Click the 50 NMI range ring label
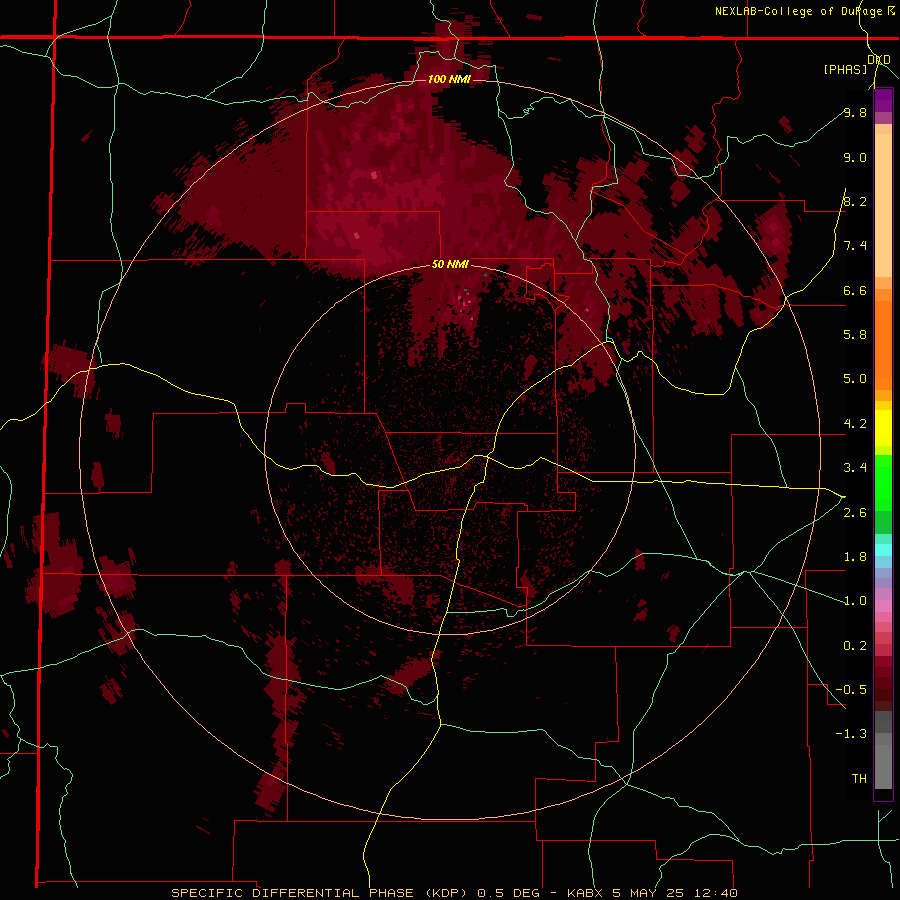 point(450,264)
